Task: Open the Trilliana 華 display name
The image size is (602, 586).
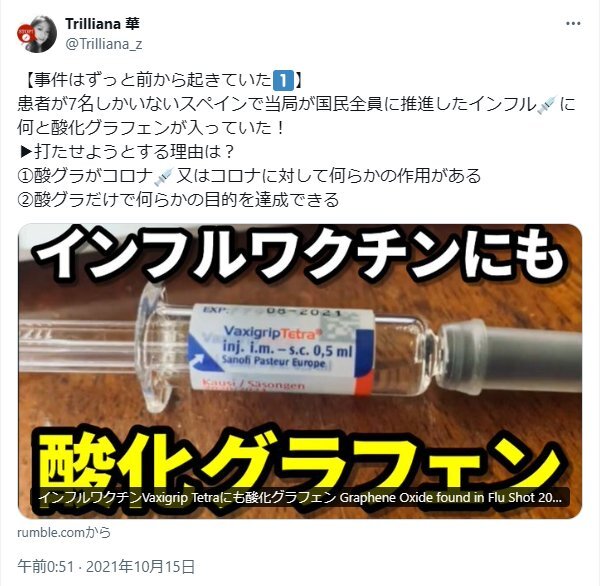Action: (x=102, y=24)
